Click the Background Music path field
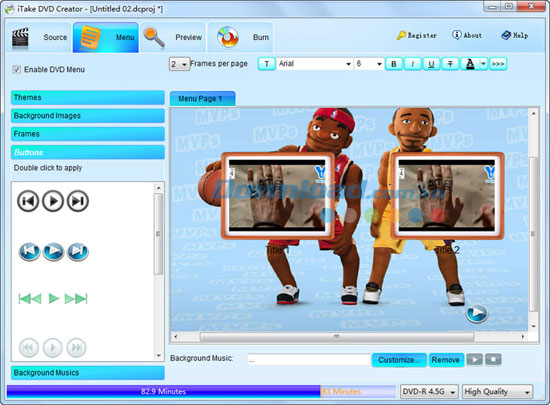This screenshot has width=550, height=405. coord(309,360)
